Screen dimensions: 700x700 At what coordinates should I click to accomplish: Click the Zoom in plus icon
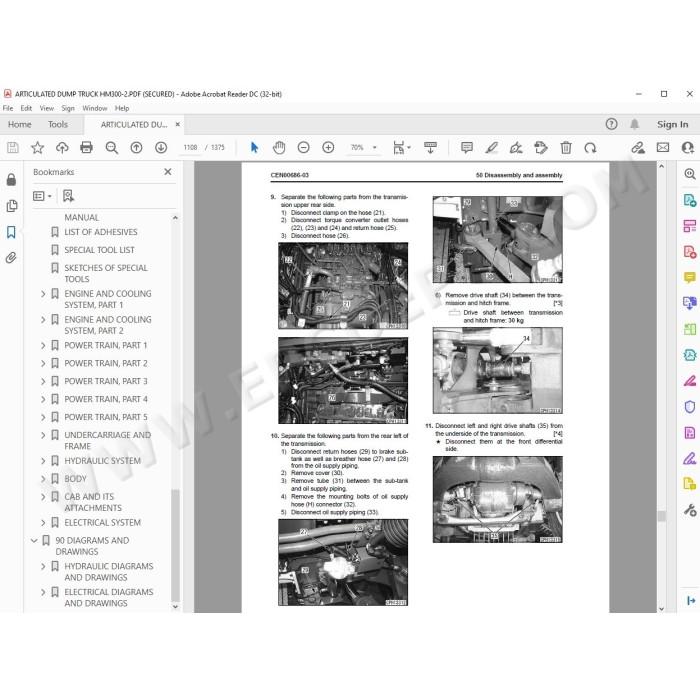pos(328,147)
